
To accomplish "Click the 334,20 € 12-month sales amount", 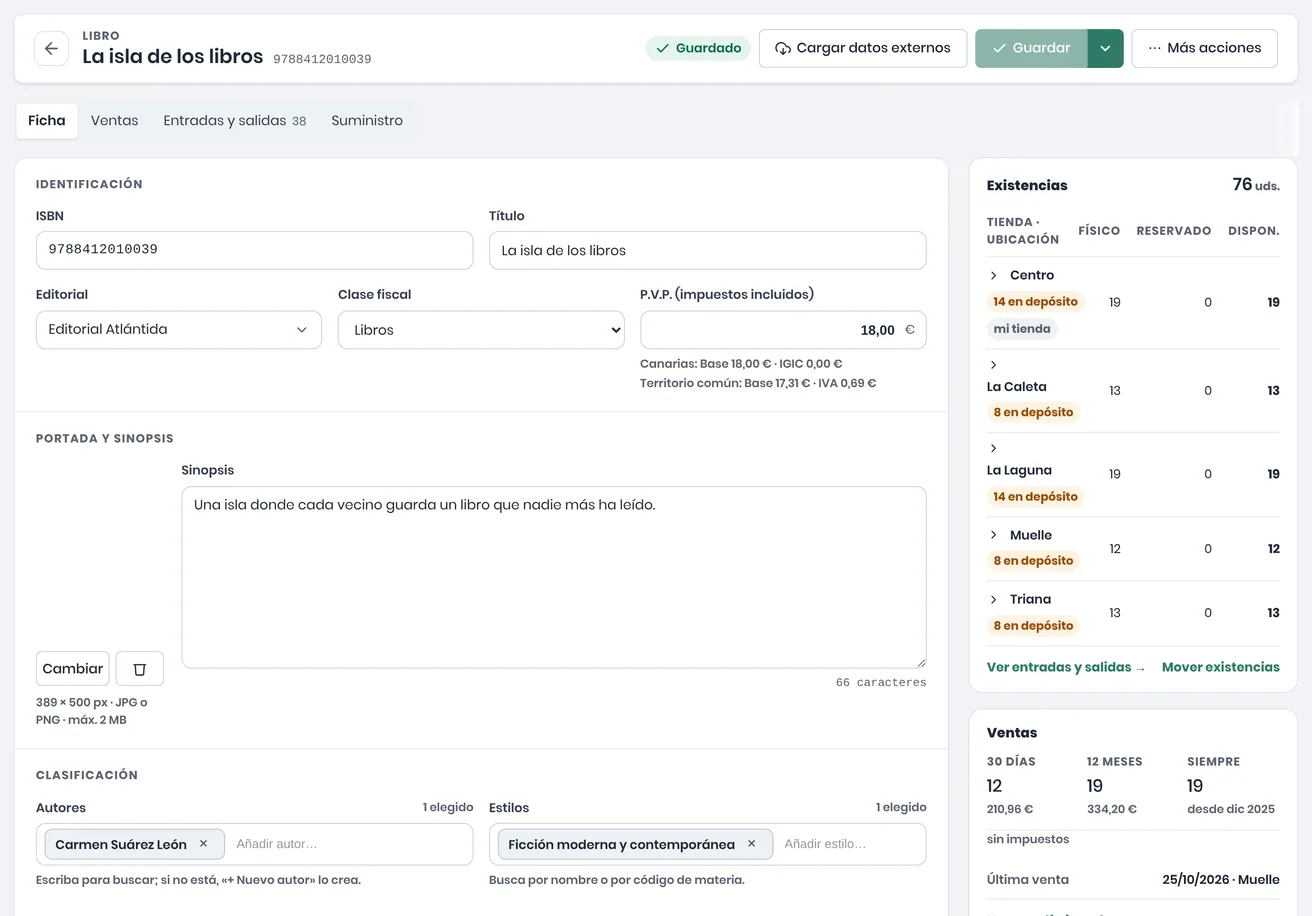I will [x=1112, y=809].
